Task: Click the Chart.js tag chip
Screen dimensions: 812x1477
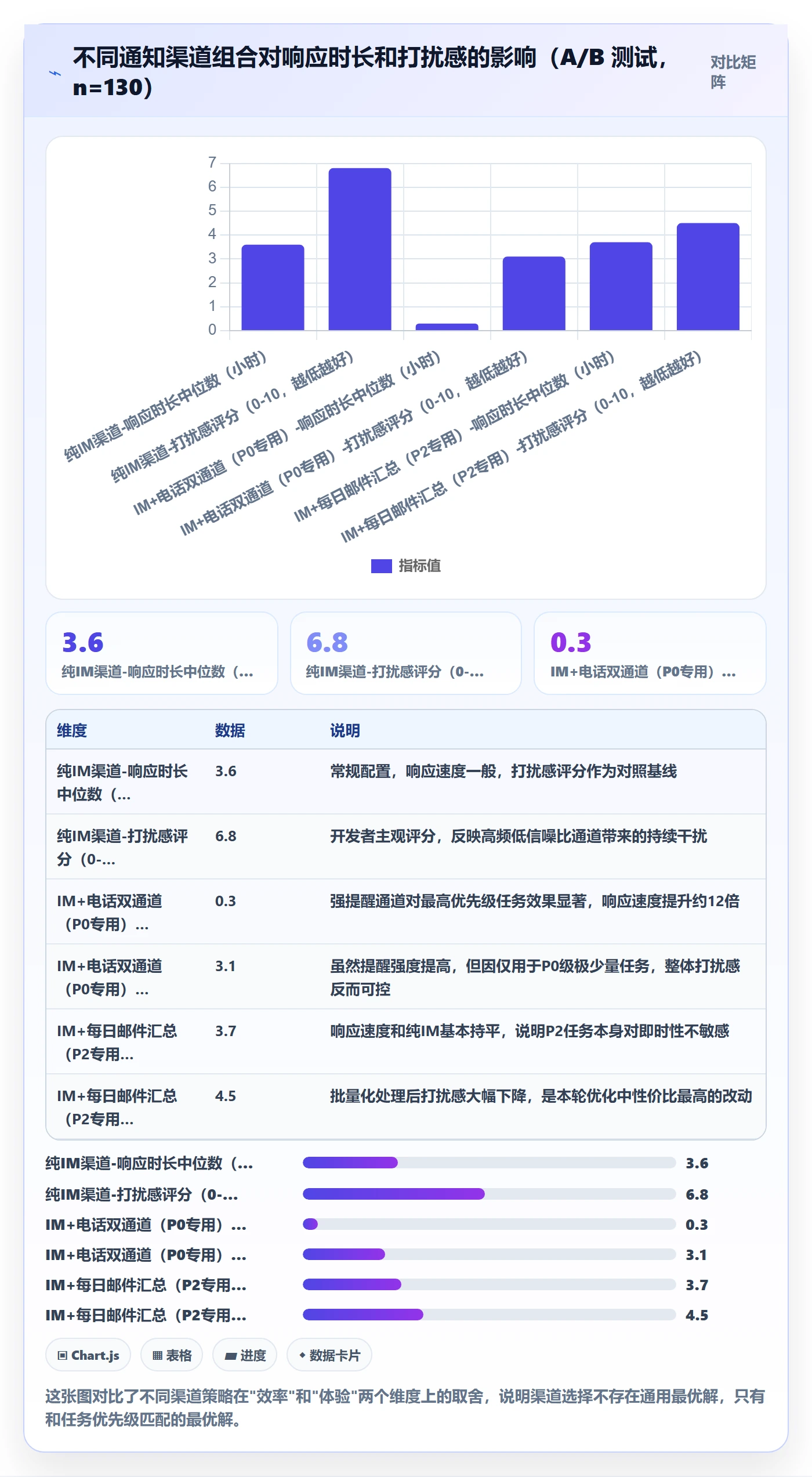Action: (88, 1355)
